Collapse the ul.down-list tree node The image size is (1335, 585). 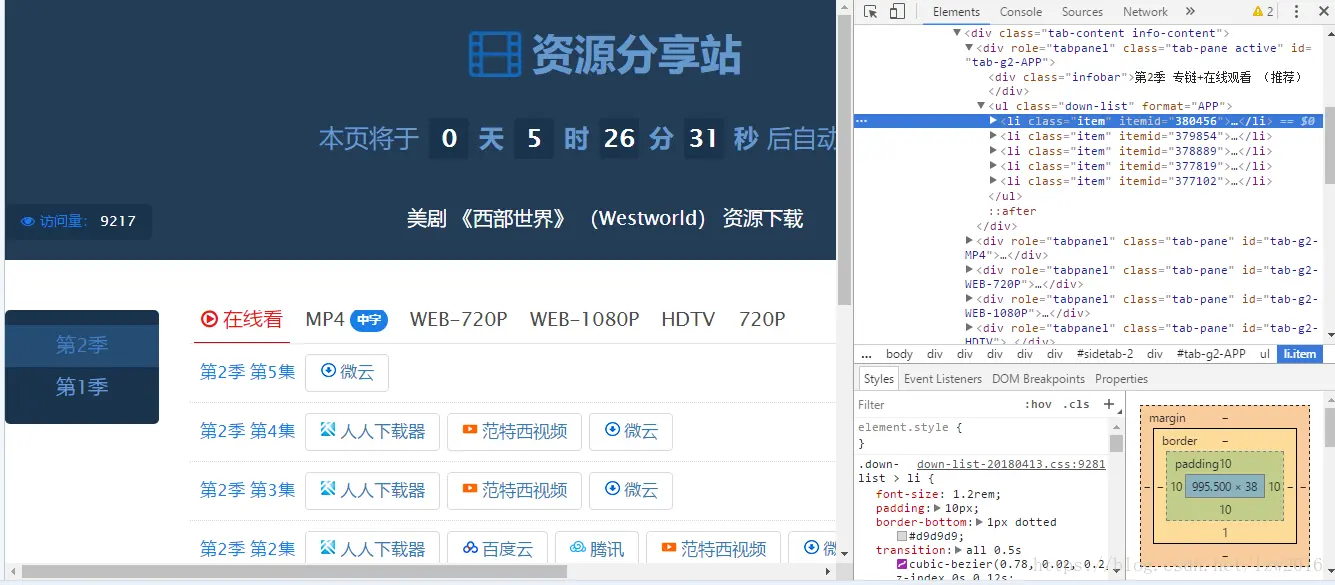pos(981,105)
